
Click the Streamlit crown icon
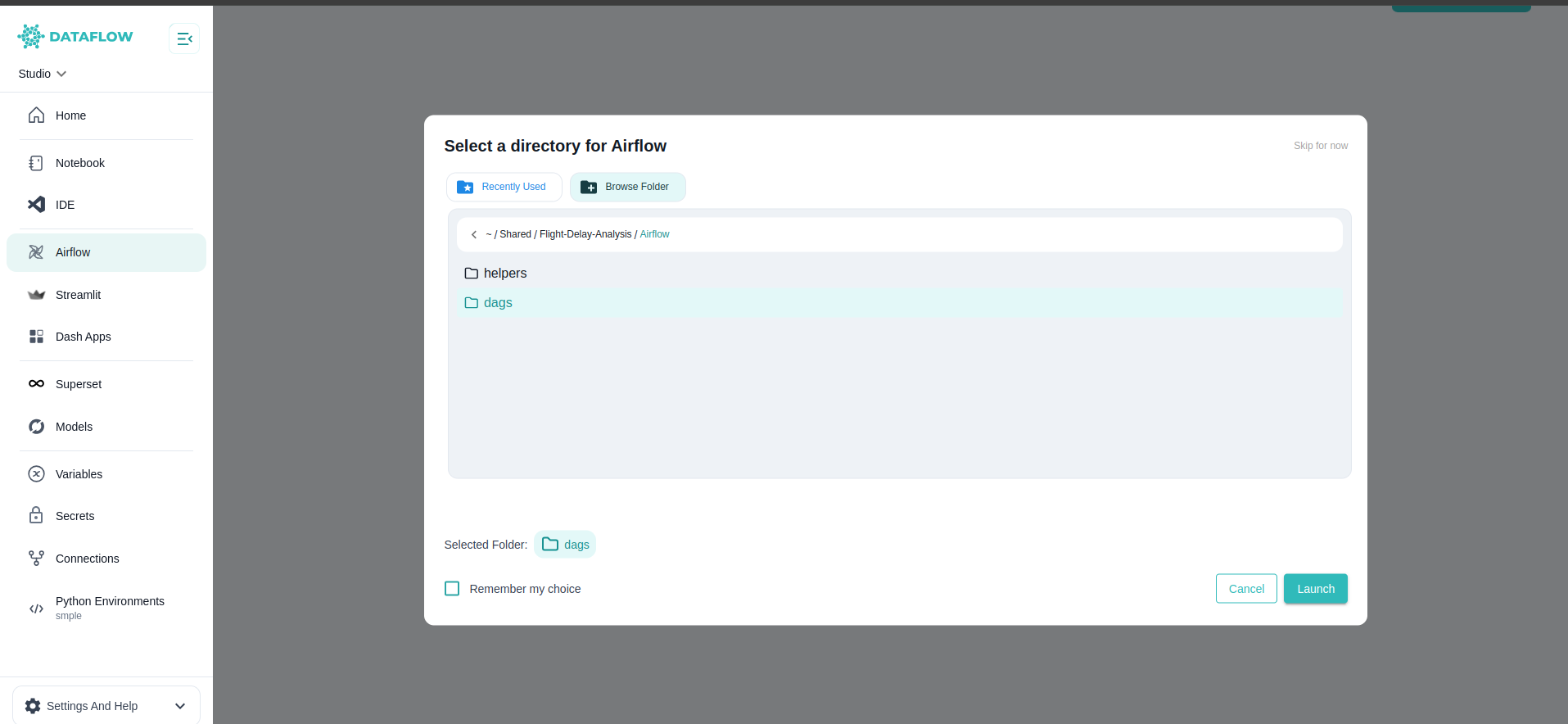(x=36, y=295)
